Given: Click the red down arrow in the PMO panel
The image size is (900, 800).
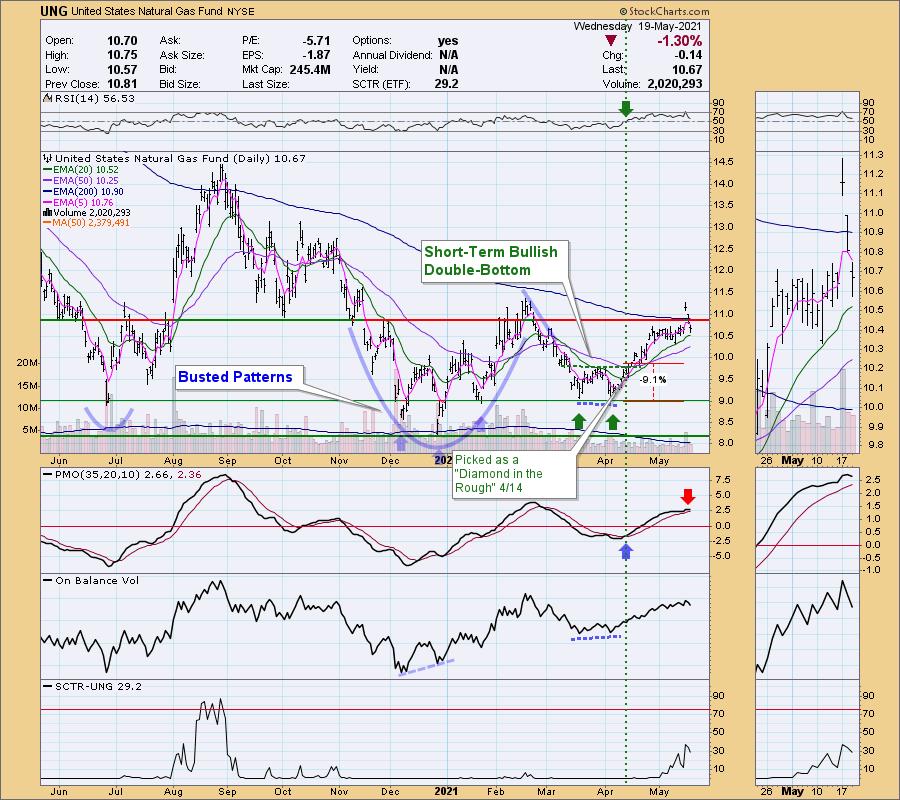Looking at the screenshot, I should (688, 496).
